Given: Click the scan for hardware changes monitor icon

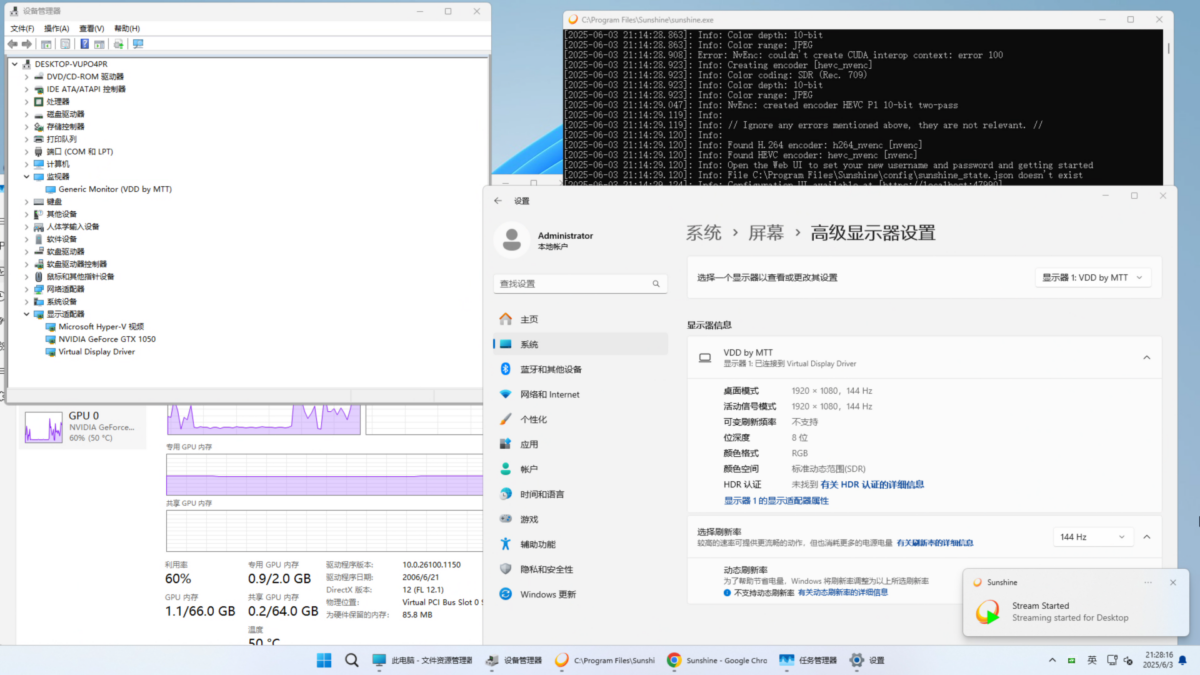Looking at the screenshot, I should (x=137, y=44).
